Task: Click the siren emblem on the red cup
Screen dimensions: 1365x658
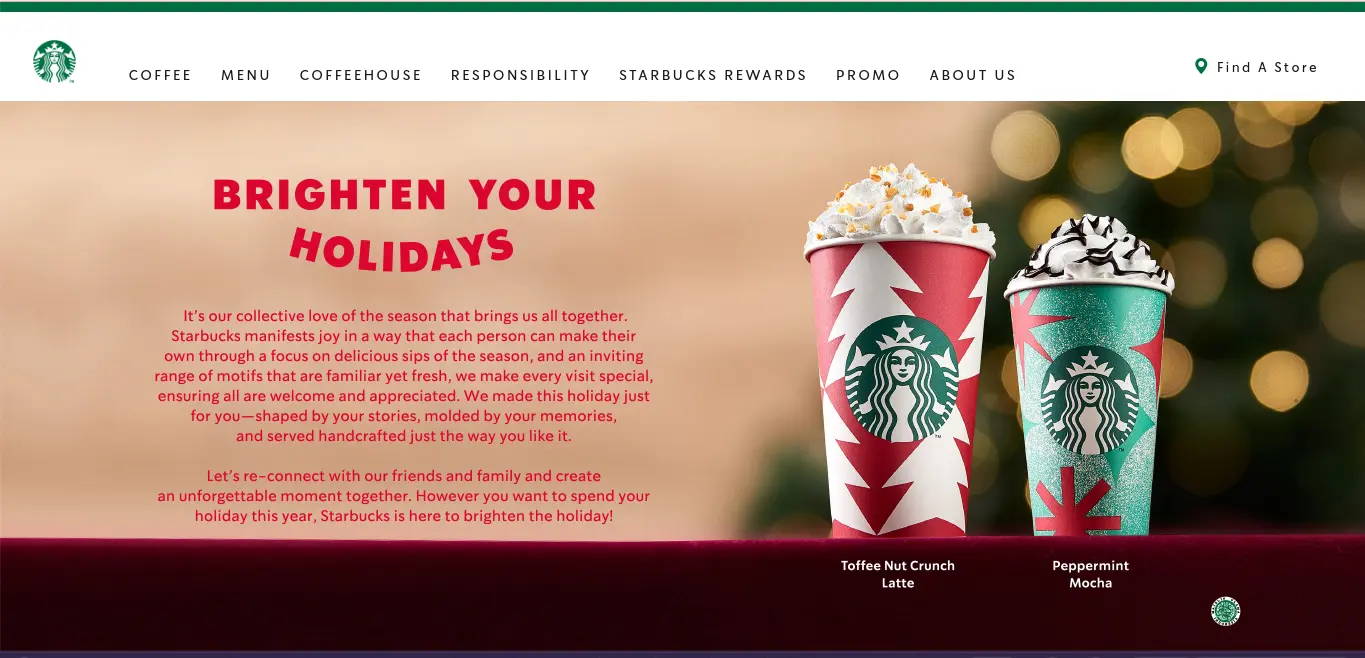Action: coord(901,379)
